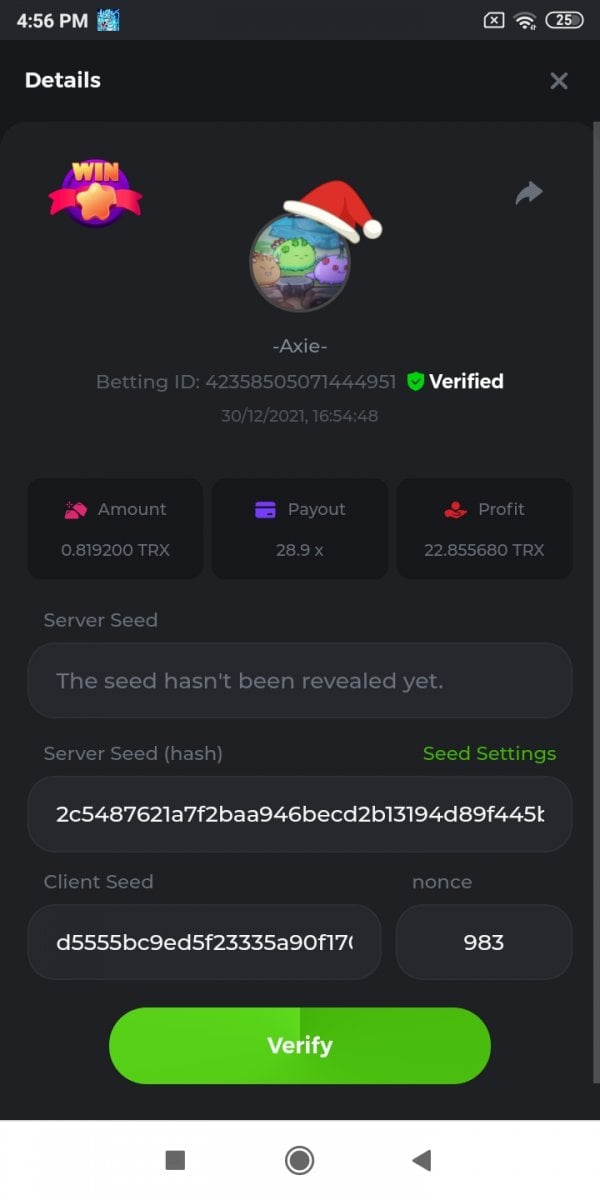Select the Server Seed field
This screenshot has width=600, height=1200.
[300, 681]
